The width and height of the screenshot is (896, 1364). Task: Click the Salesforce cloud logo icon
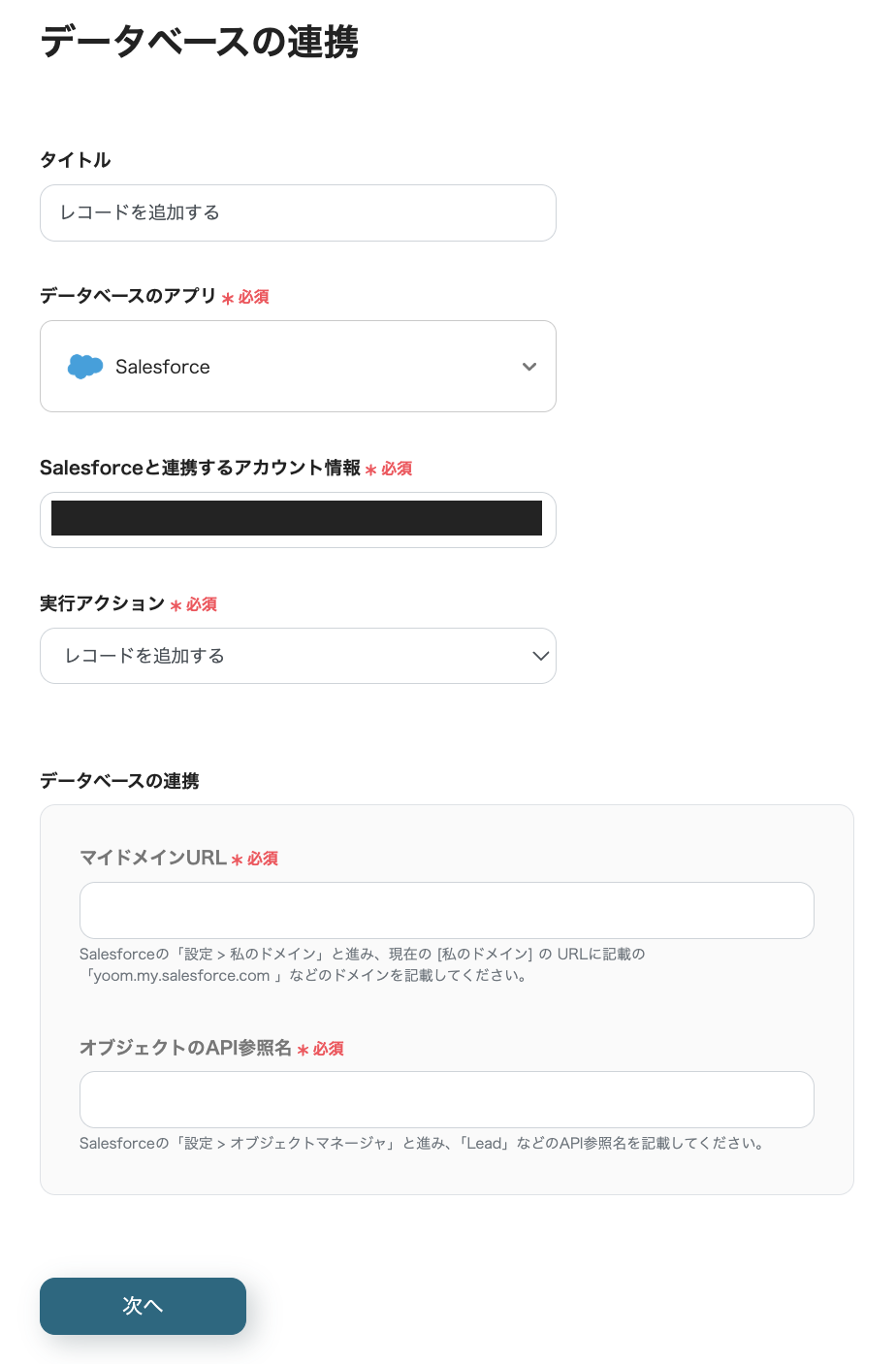pyautogui.click(x=85, y=367)
